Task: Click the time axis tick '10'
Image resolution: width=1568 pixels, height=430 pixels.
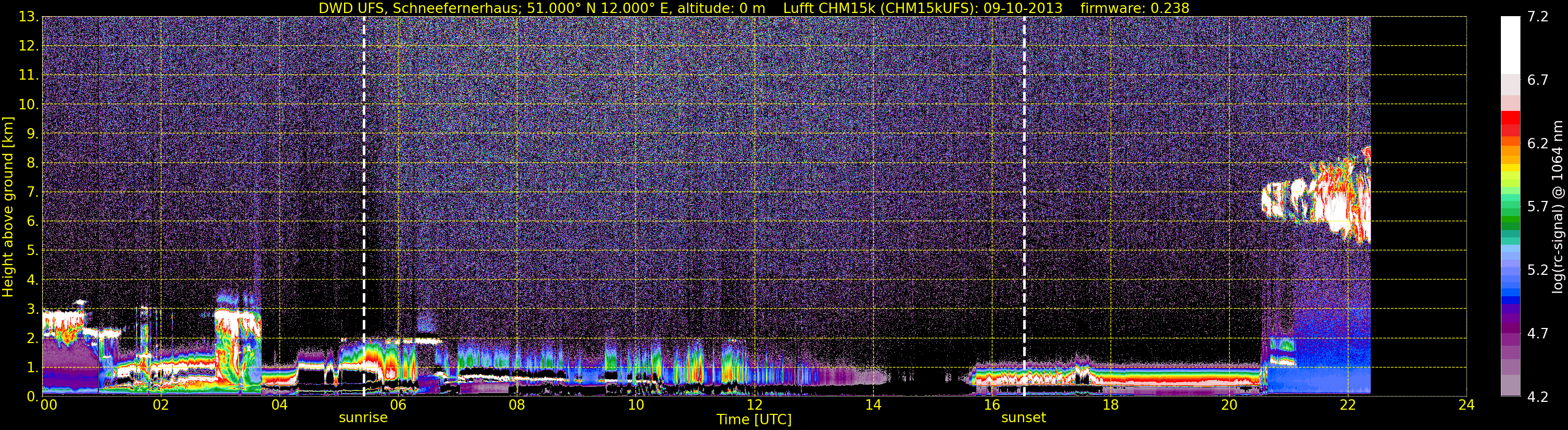Action: click(x=635, y=405)
